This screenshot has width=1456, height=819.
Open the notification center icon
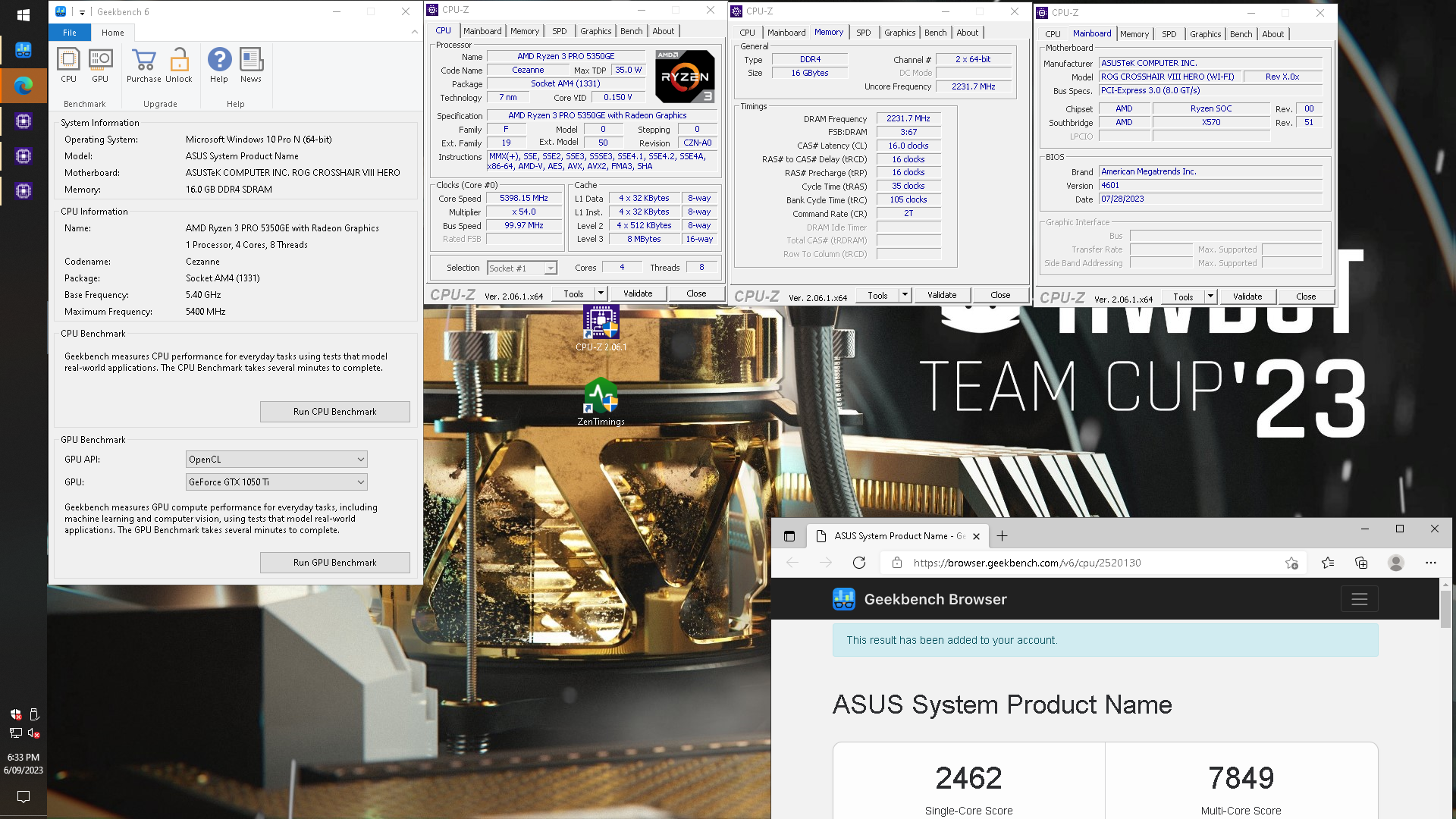pyautogui.click(x=24, y=797)
